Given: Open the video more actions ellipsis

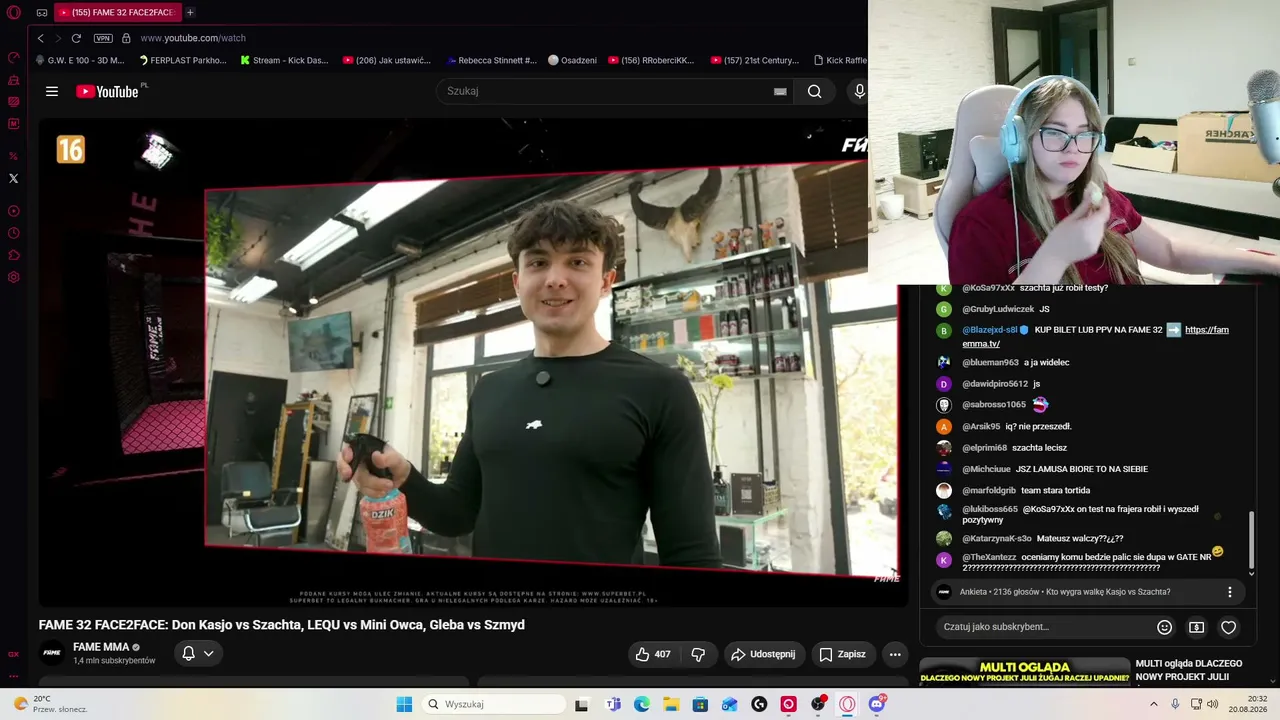Looking at the screenshot, I should 895,654.
